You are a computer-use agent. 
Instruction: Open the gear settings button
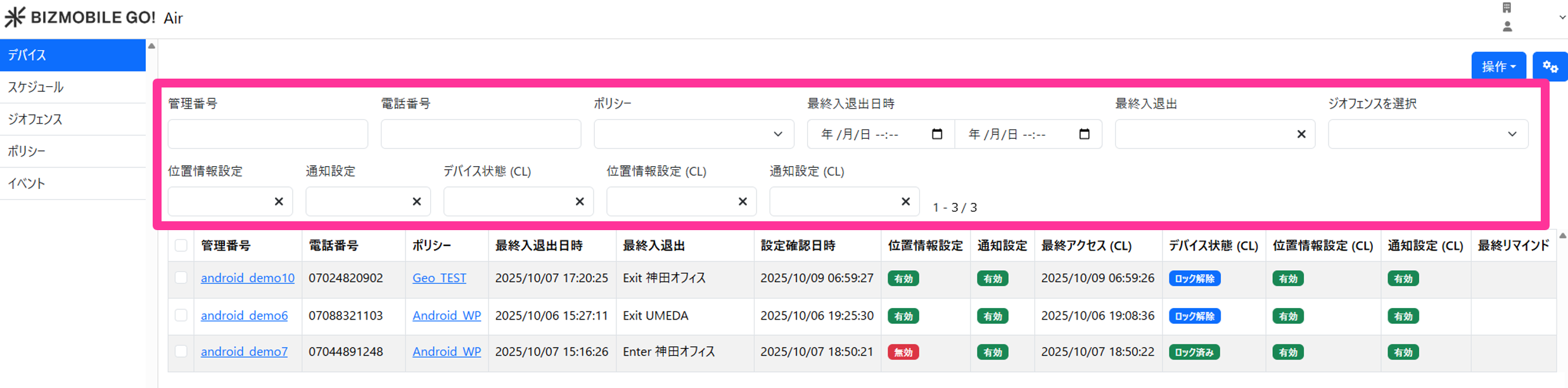pyautogui.click(x=1550, y=67)
